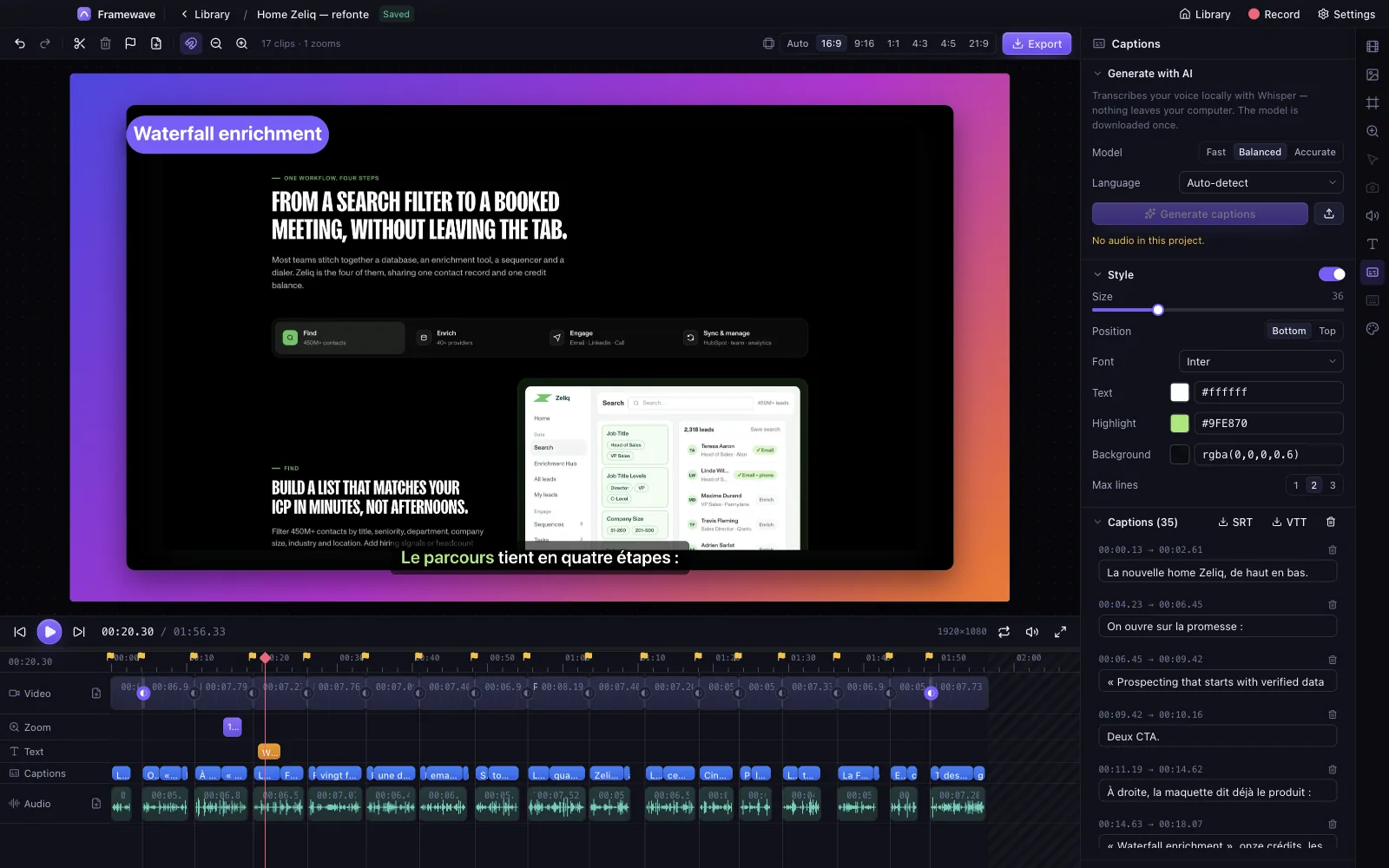Open the Language Auto-detect dropdown
This screenshot has width=1389, height=868.
[1261, 183]
